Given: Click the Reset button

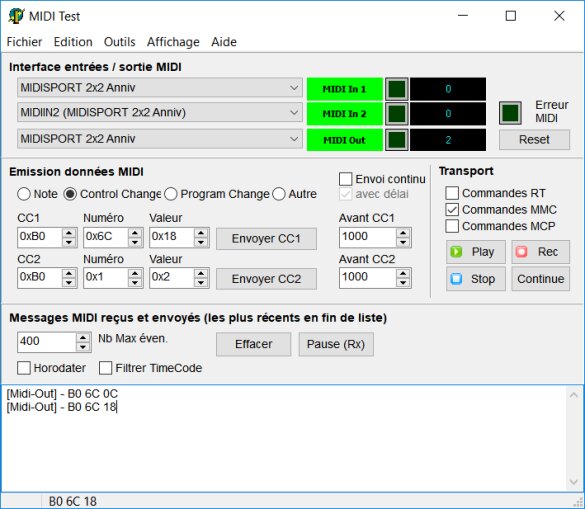Looking at the screenshot, I should 534,140.
